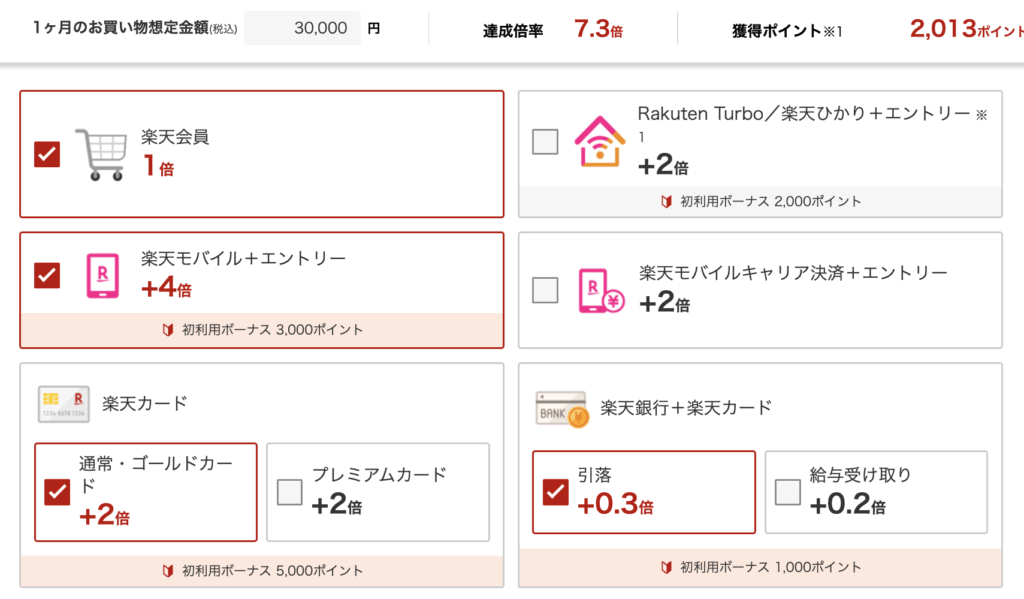Screen dimensions: 1024x599
Task: Click the Rakuten Turbo/楽天ひかり+エントリー label
Action: tap(812, 122)
